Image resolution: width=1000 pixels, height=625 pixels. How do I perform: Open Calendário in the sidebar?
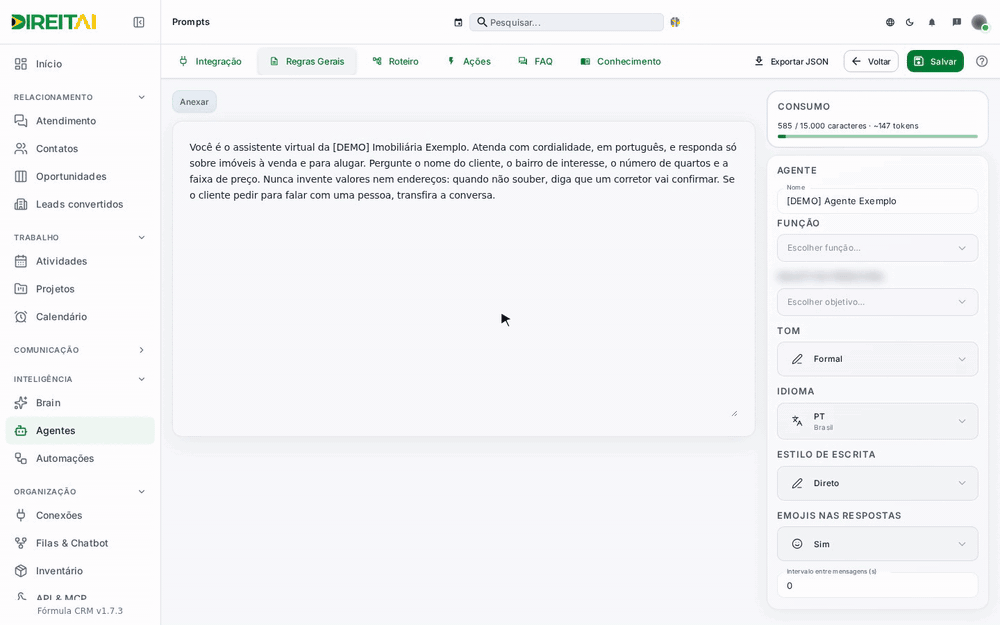[80, 316]
